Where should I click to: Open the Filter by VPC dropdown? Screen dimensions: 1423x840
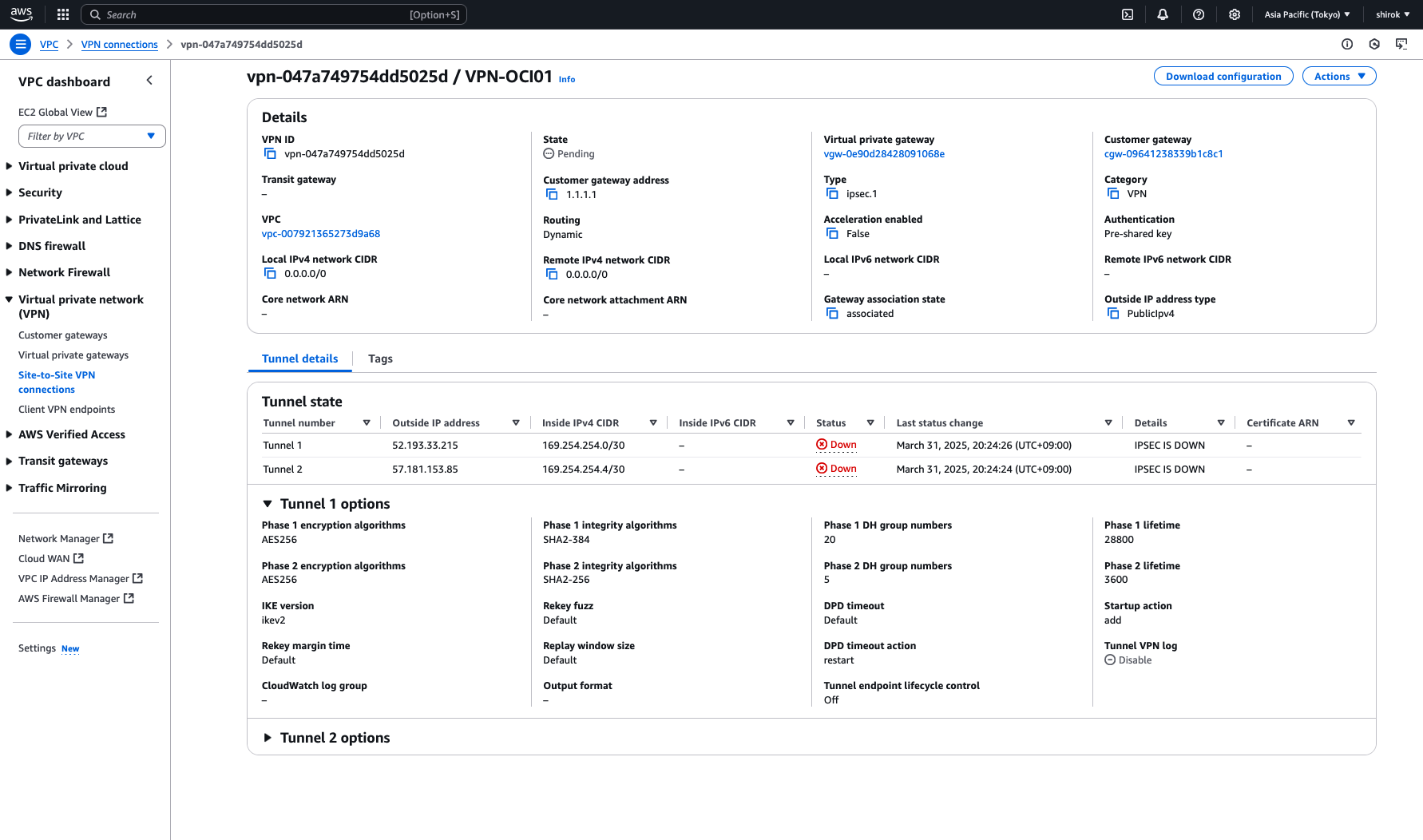[x=92, y=137]
